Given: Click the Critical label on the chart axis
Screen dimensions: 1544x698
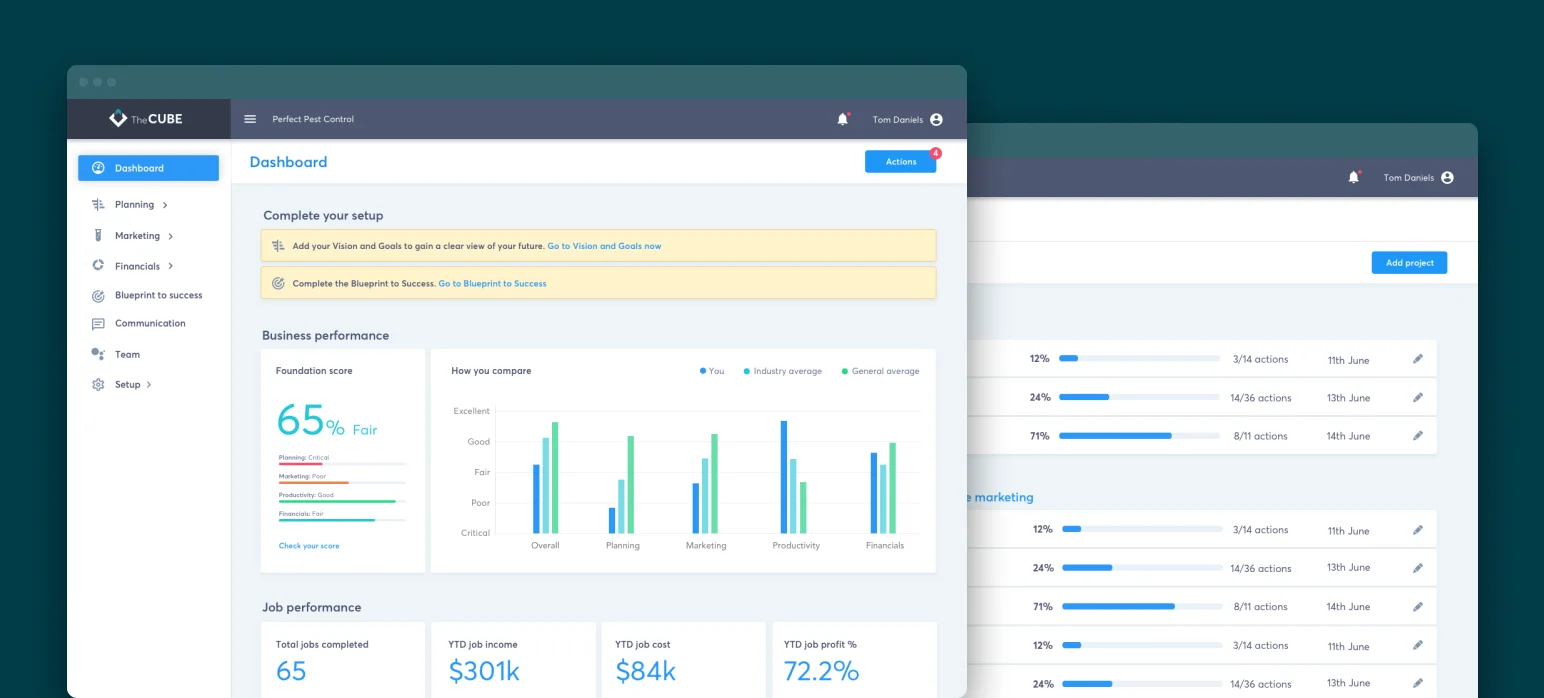Looking at the screenshot, I should pyautogui.click(x=476, y=533).
